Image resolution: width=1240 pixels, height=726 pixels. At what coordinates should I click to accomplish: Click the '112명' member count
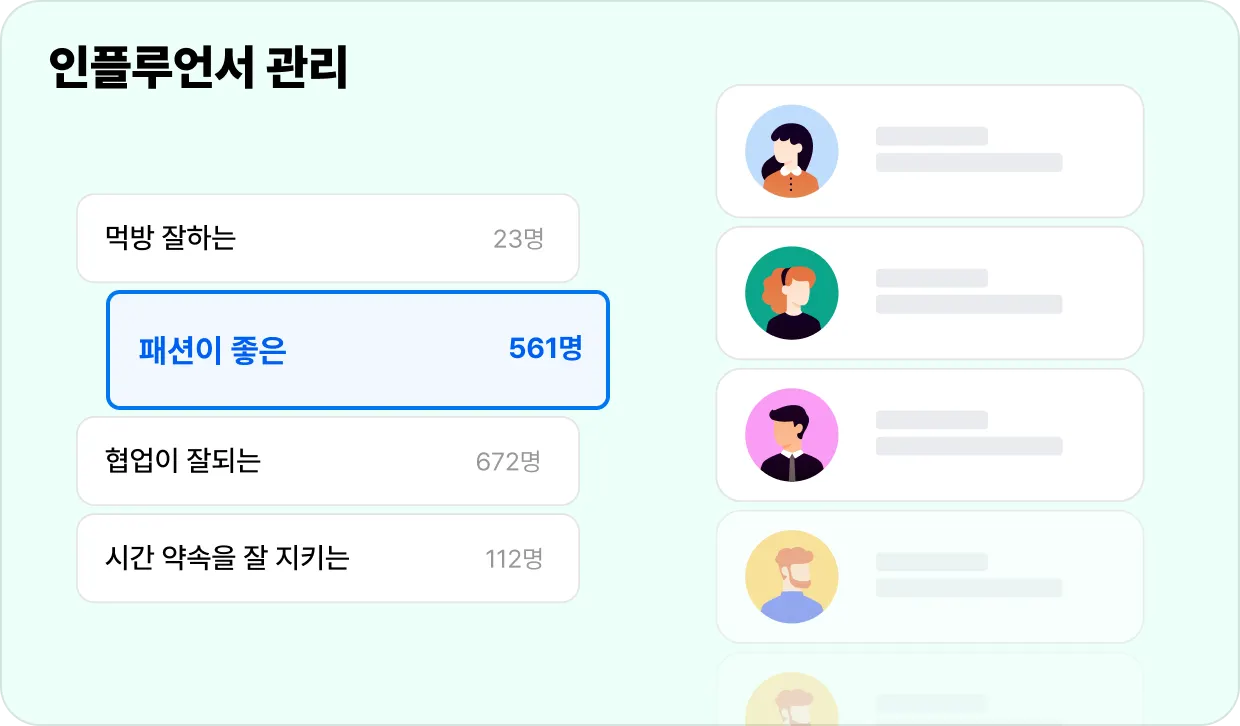click(514, 559)
